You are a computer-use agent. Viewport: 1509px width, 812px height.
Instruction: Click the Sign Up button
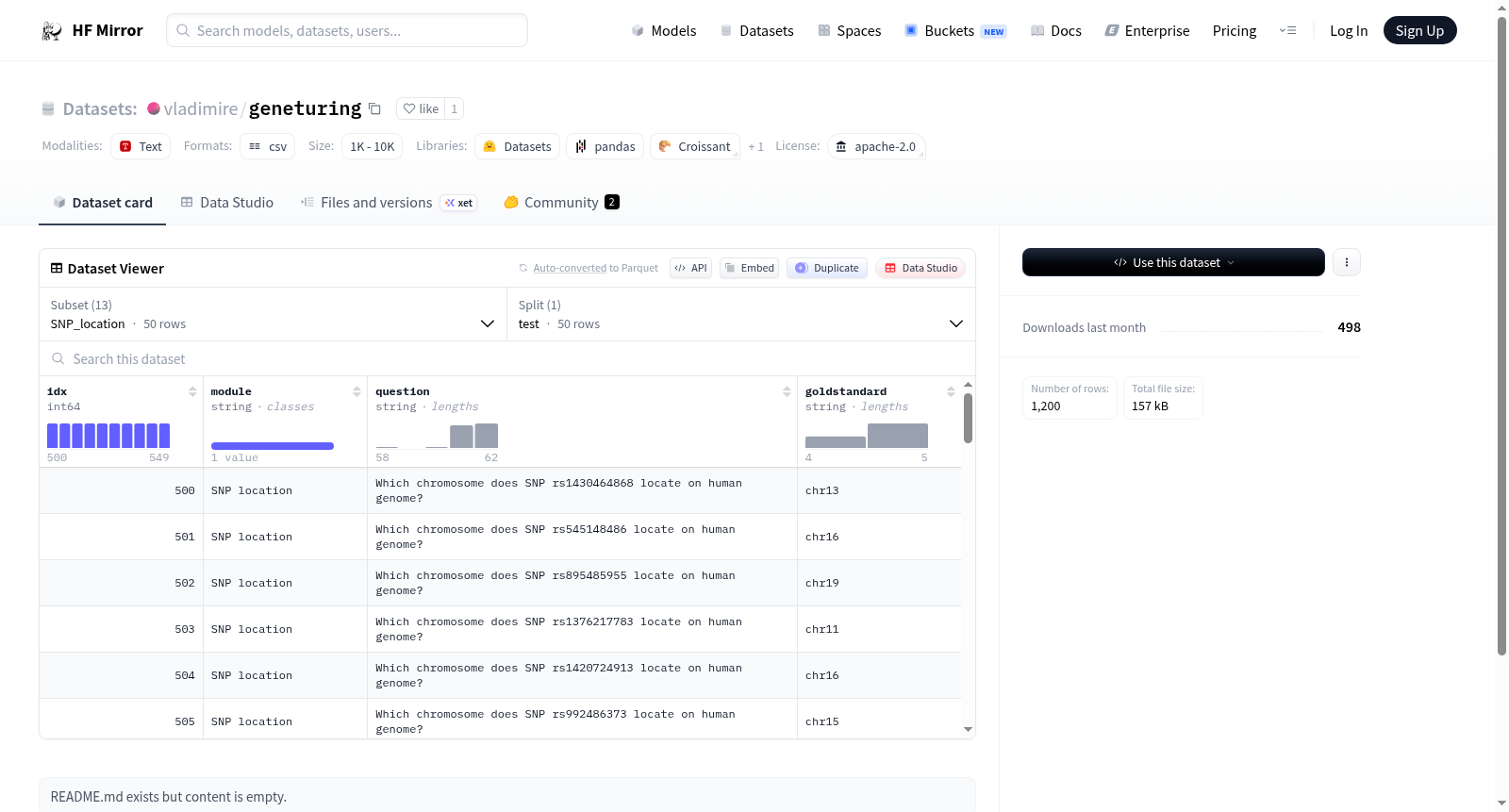[1420, 31]
